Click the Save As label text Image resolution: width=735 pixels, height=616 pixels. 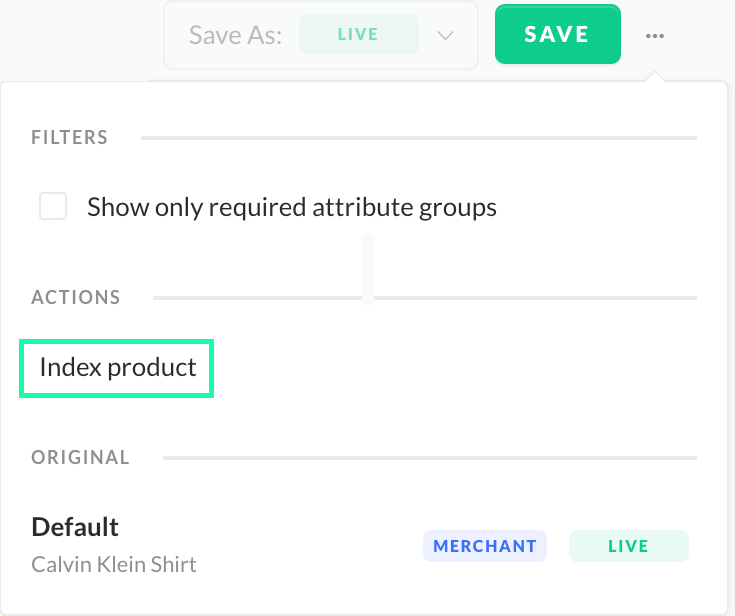point(235,35)
